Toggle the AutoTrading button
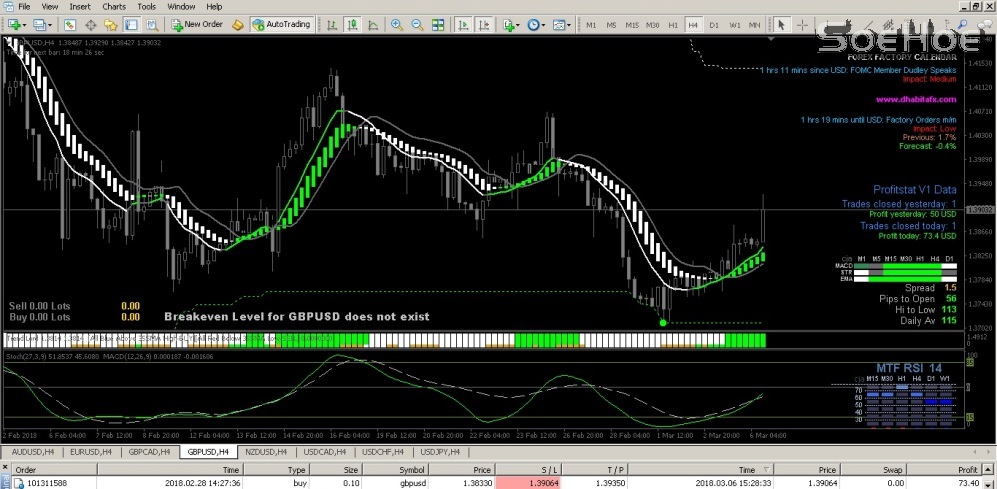The image size is (997, 489). (281, 24)
